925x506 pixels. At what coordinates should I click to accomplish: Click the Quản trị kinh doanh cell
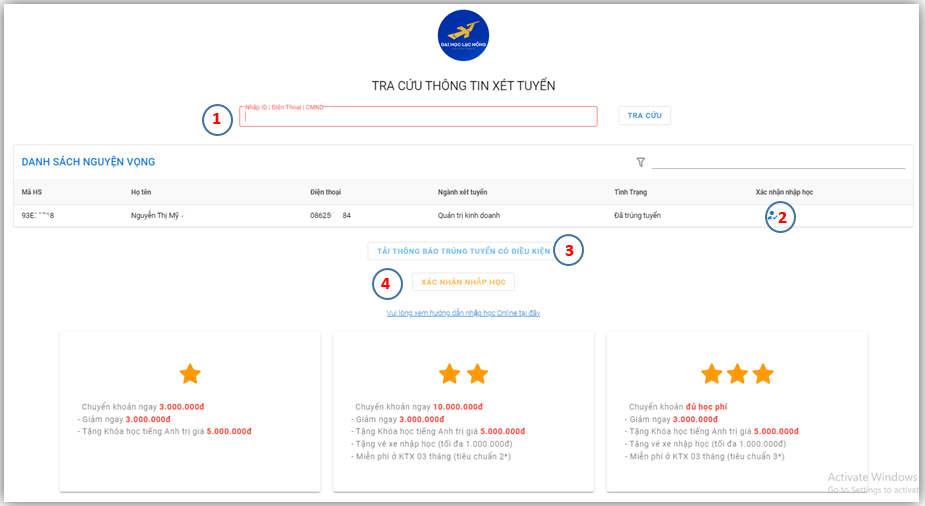pyautogui.click(x=468, y=215)
